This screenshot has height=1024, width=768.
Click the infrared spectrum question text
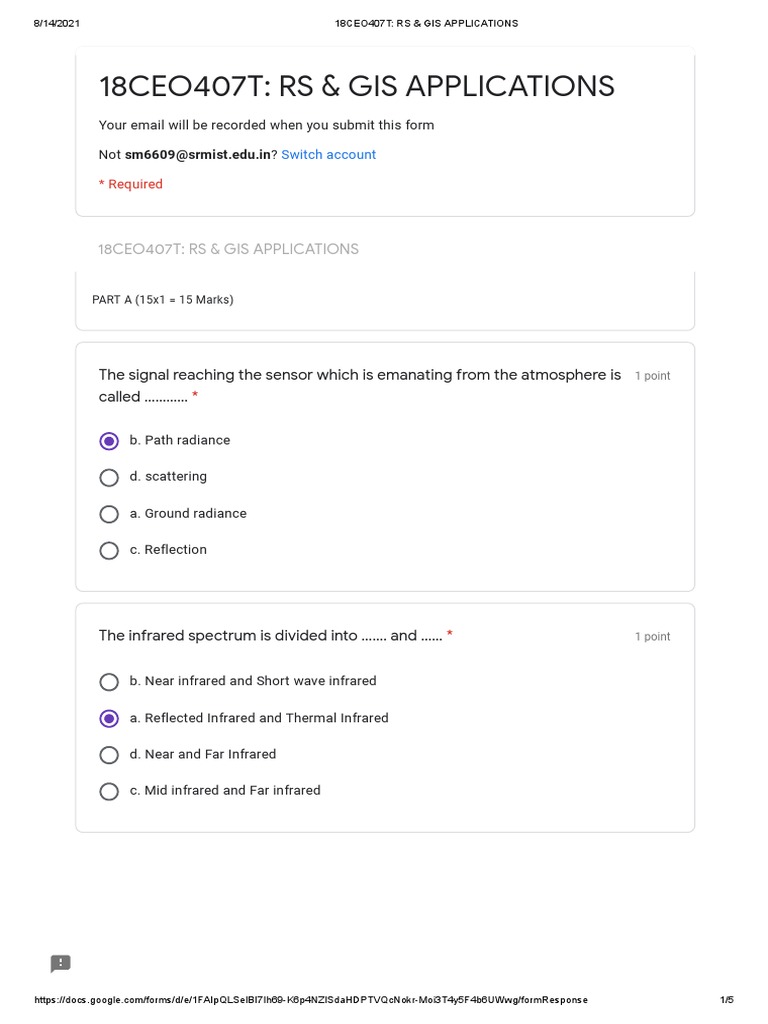tap(270, 636)
